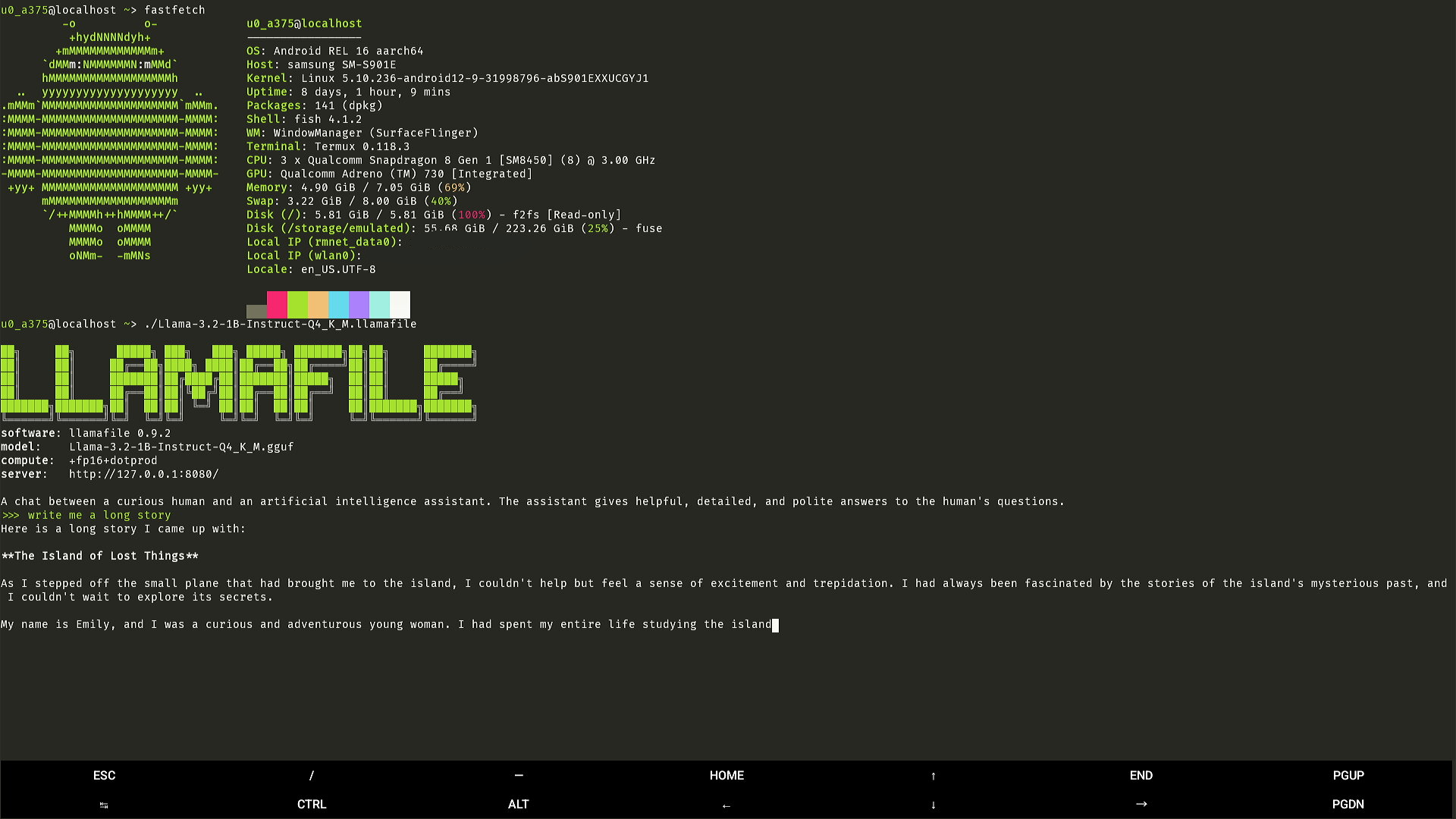Click at the terminal text cursor
Viewport: 1456px width, 819px height.
click(x=775, y=625)
